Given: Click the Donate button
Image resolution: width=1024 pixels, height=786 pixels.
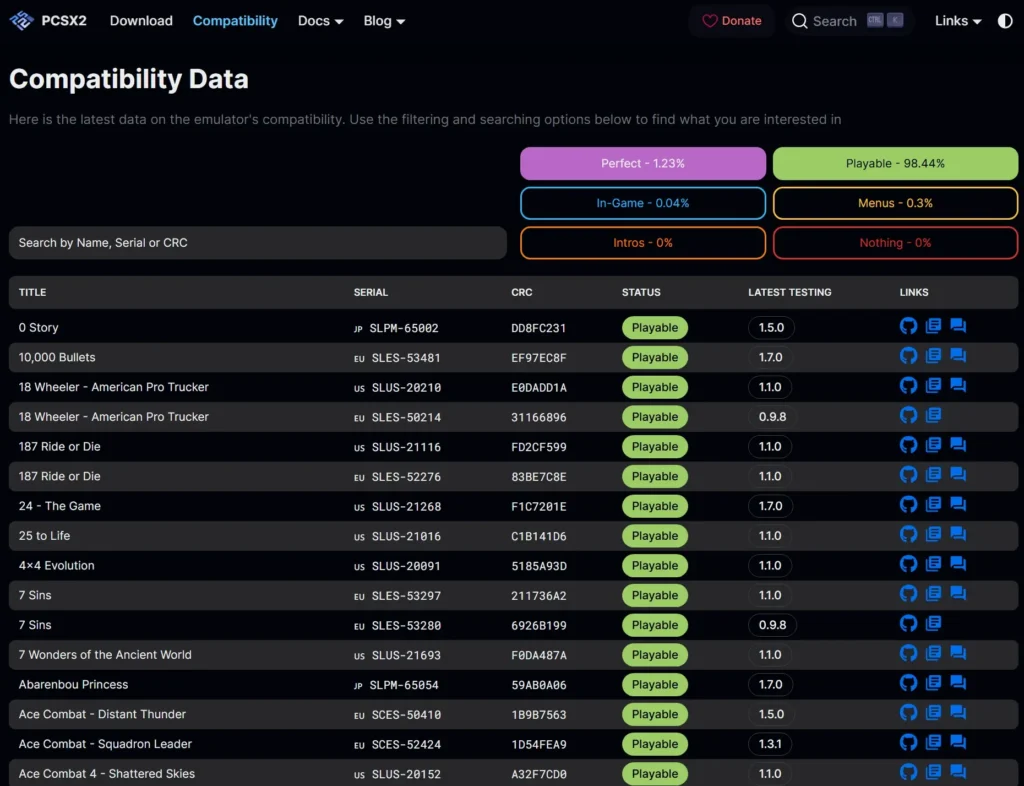Looking at the screenshot, I should click(x=731, y=21).
